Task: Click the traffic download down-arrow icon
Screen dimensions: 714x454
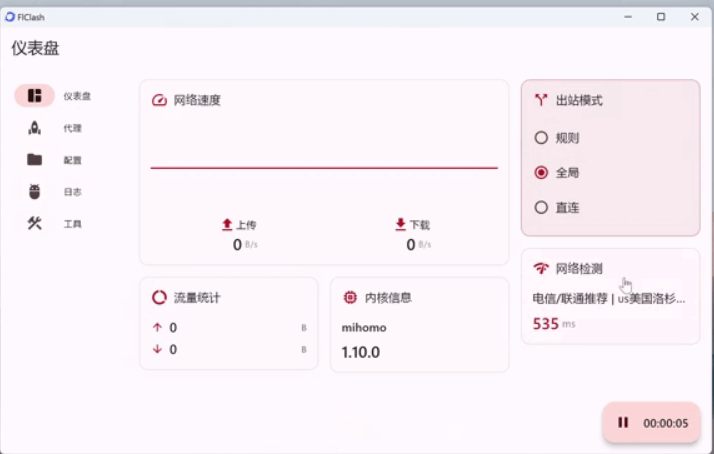Action: coord(157,349)
